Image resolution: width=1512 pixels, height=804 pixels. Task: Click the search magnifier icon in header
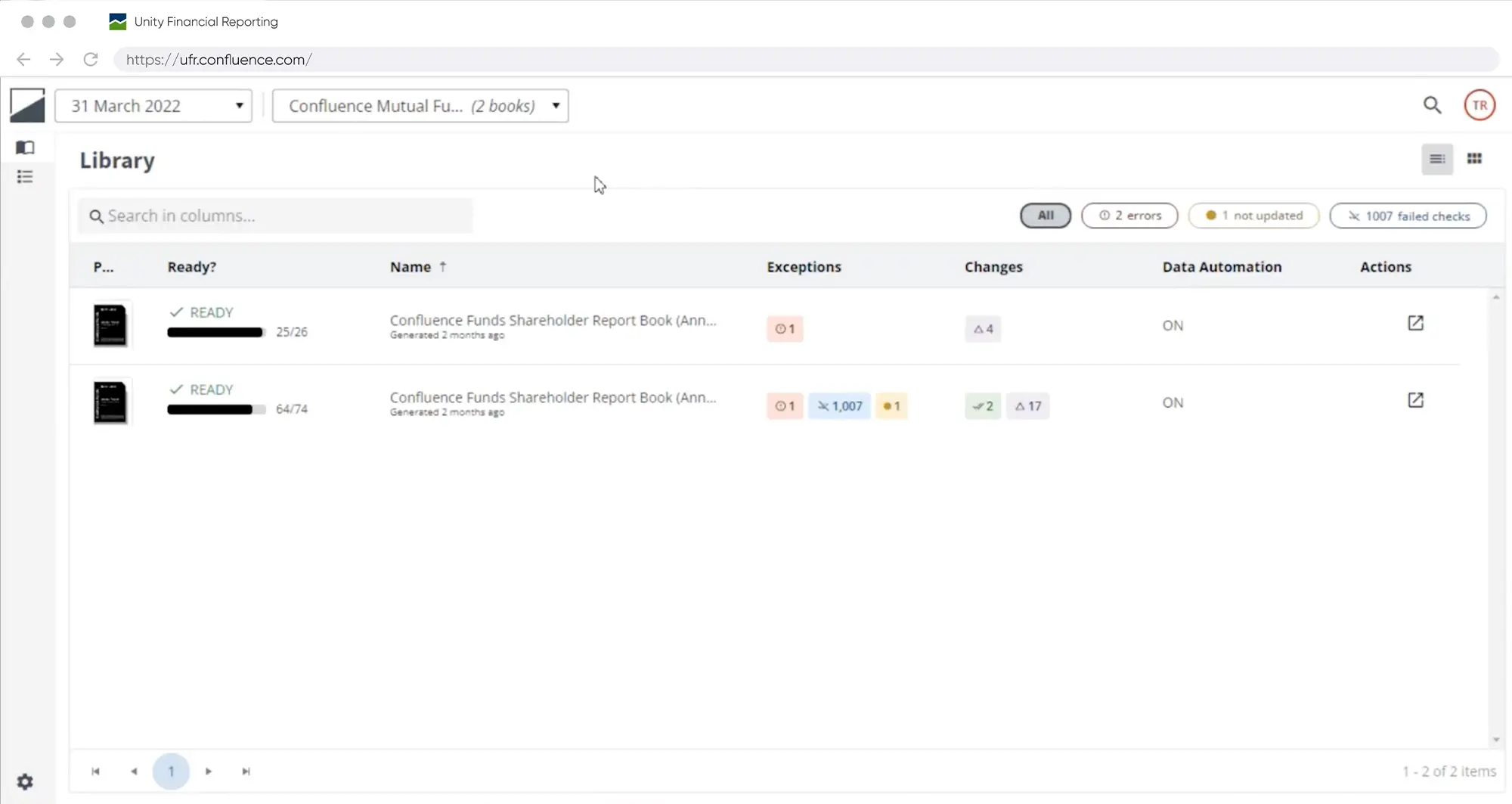[x=1432, y=106]
